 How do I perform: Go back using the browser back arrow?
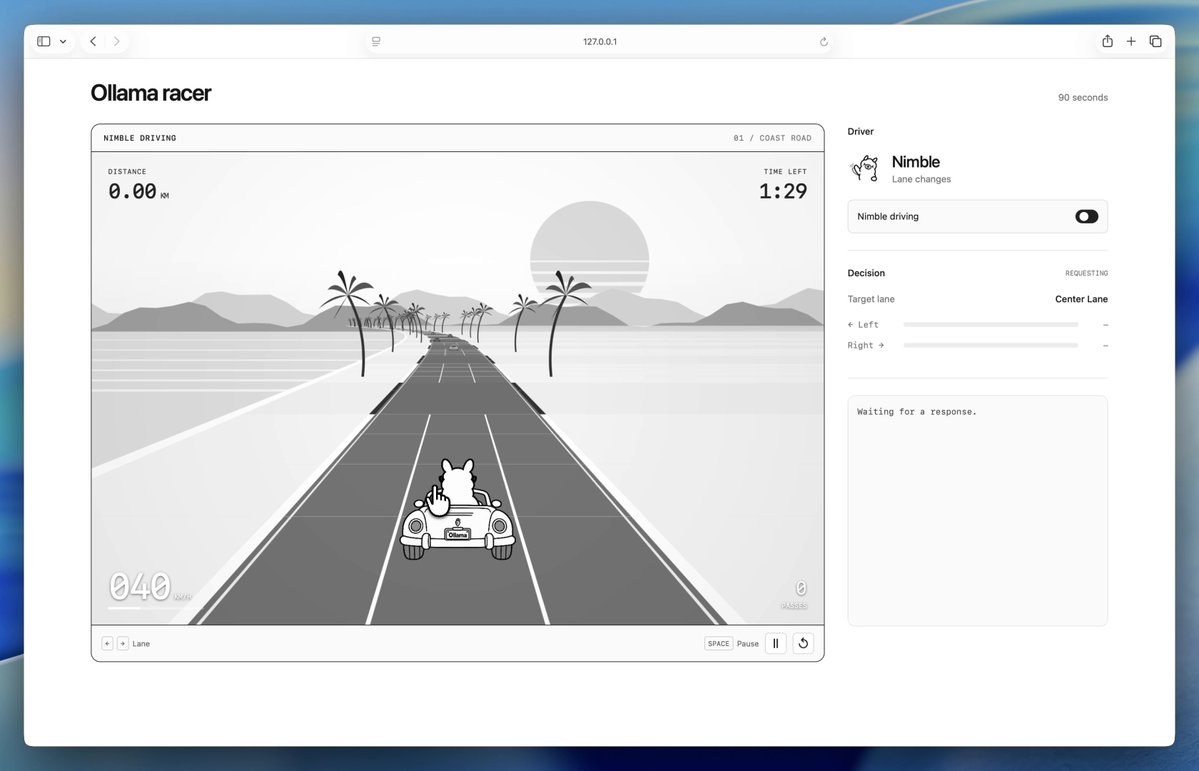[93, 41]
